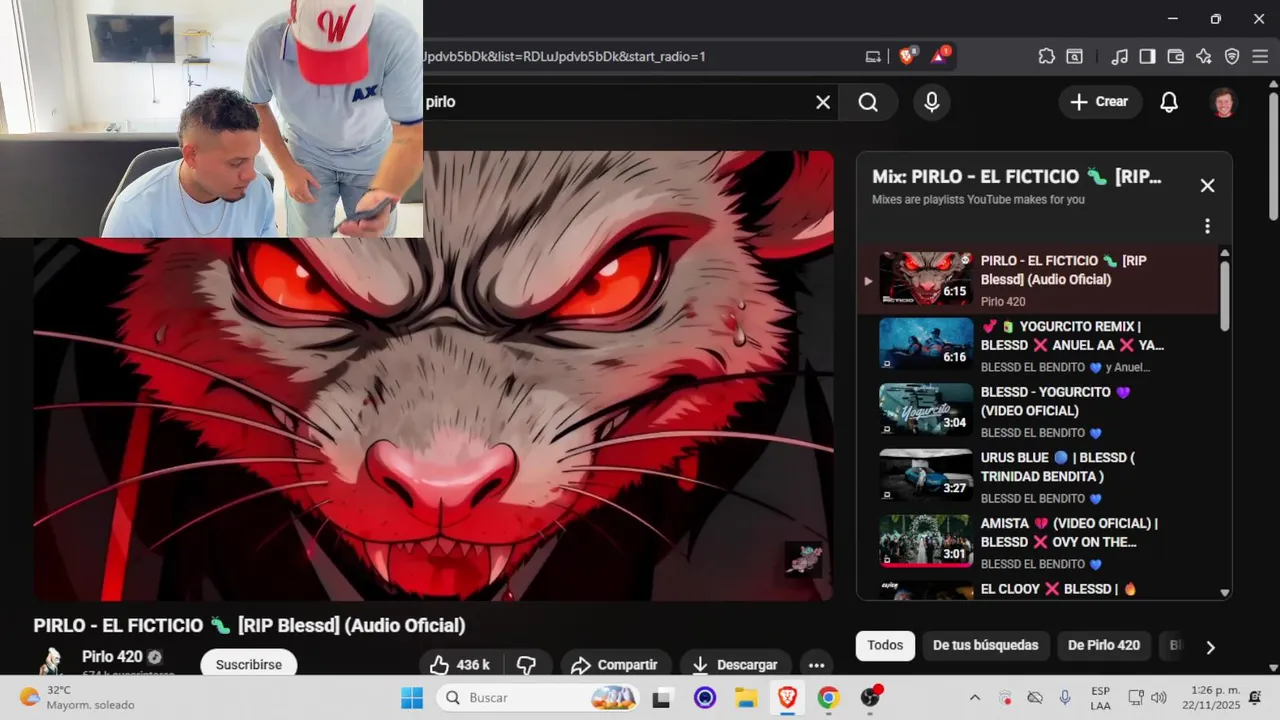Open Brave Rewards triangle icon

pyautogui.click(x=940, y=56)
